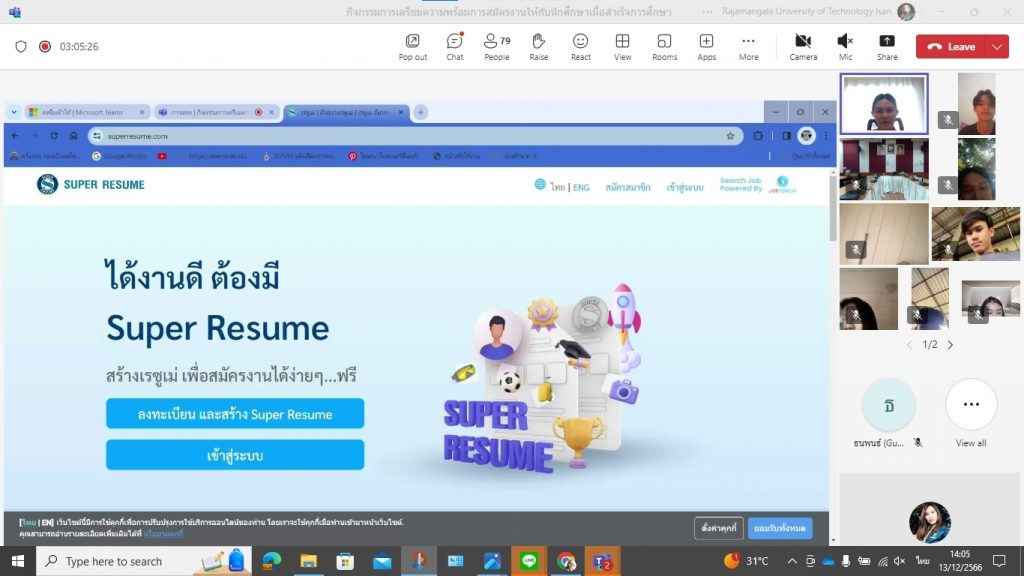Open the Chat panel

(x=454, y=46)
